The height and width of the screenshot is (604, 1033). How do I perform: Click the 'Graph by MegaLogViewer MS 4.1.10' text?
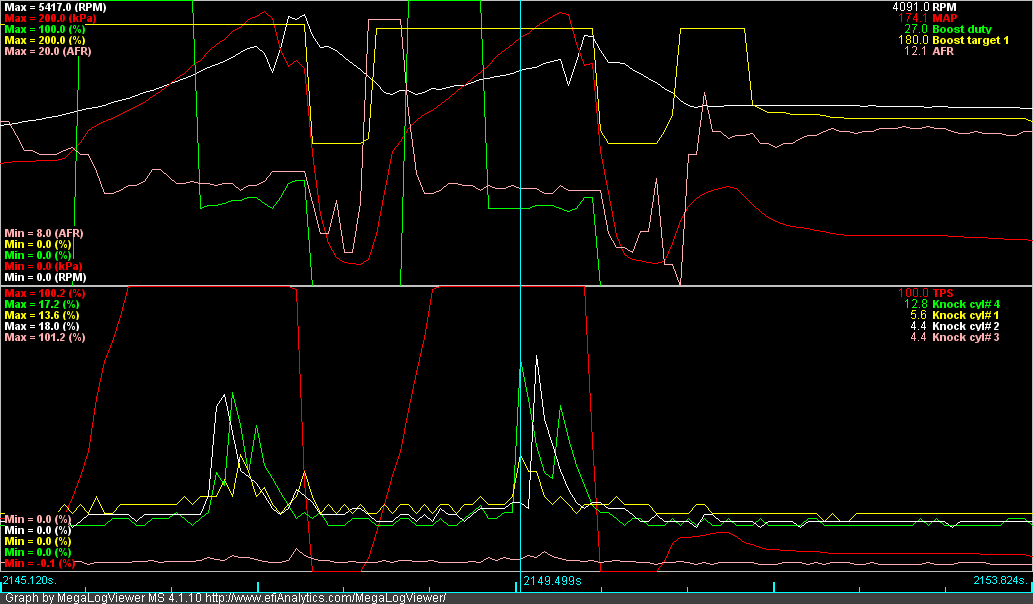[x=103, y=598]
